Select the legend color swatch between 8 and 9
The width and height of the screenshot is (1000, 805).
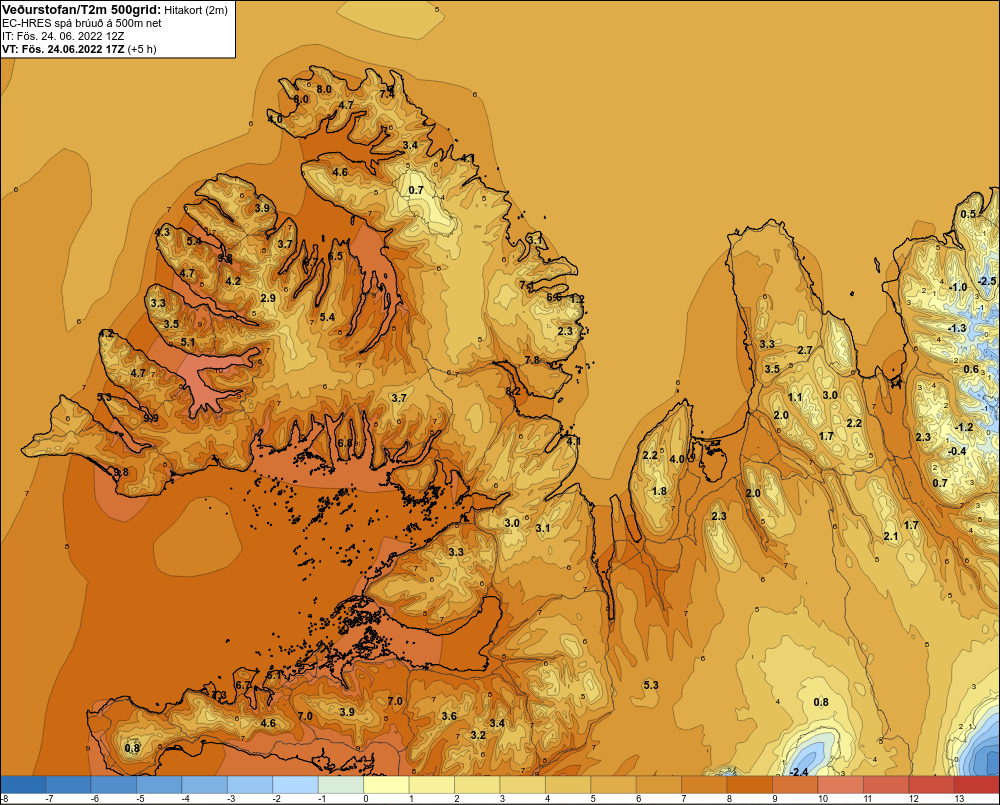pos(750,784)
